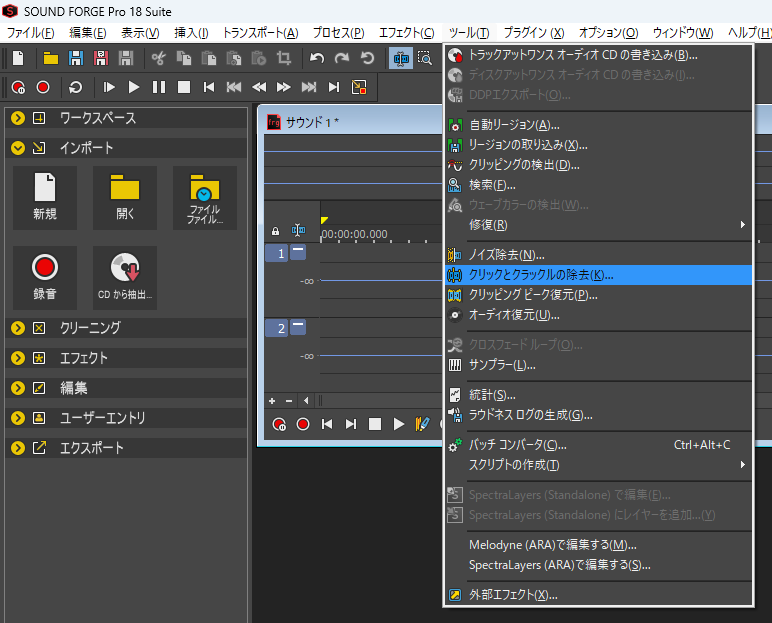Expand the ワークスペース section

pos(18,118)
